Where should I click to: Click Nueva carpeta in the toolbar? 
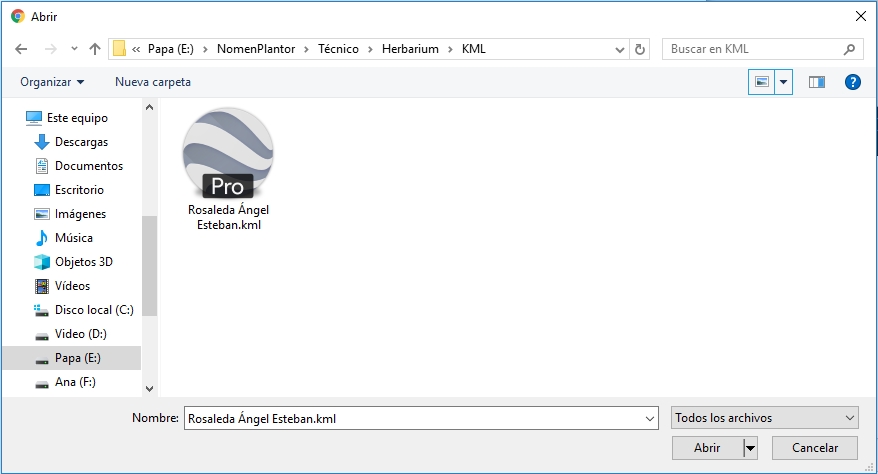152,82
